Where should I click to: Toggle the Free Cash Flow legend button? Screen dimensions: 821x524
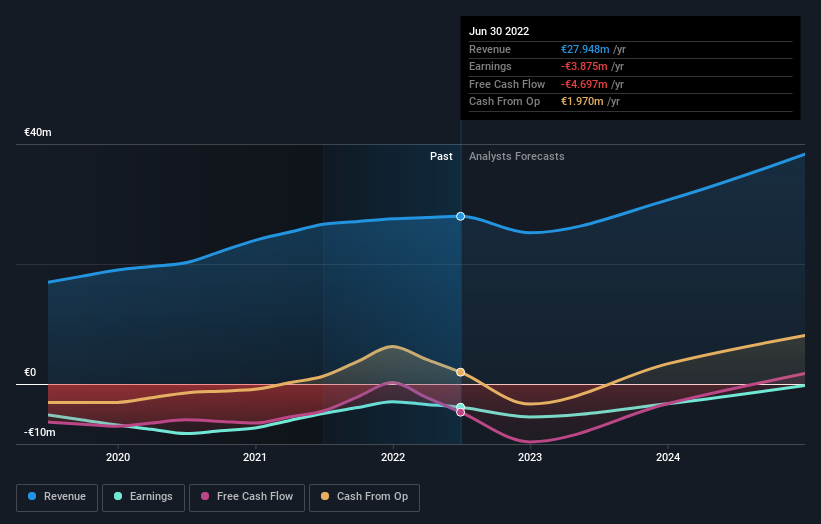pyautogui.click(x=247, y=497)
